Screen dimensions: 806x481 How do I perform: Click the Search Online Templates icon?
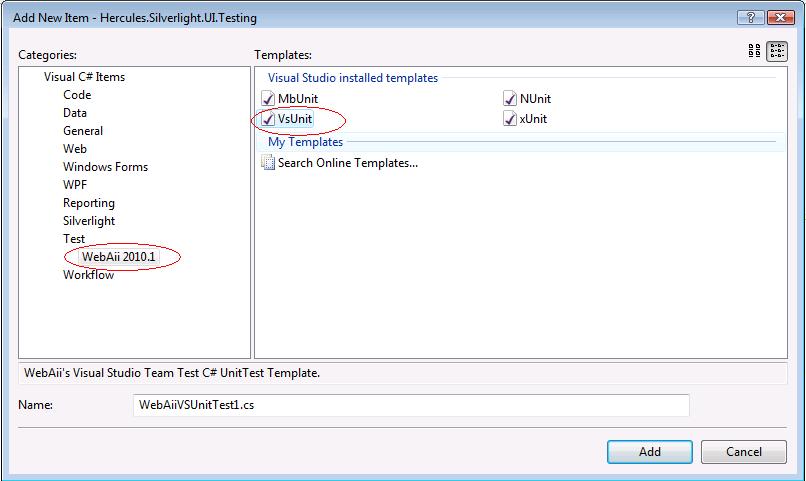click(x=267, y=163)
